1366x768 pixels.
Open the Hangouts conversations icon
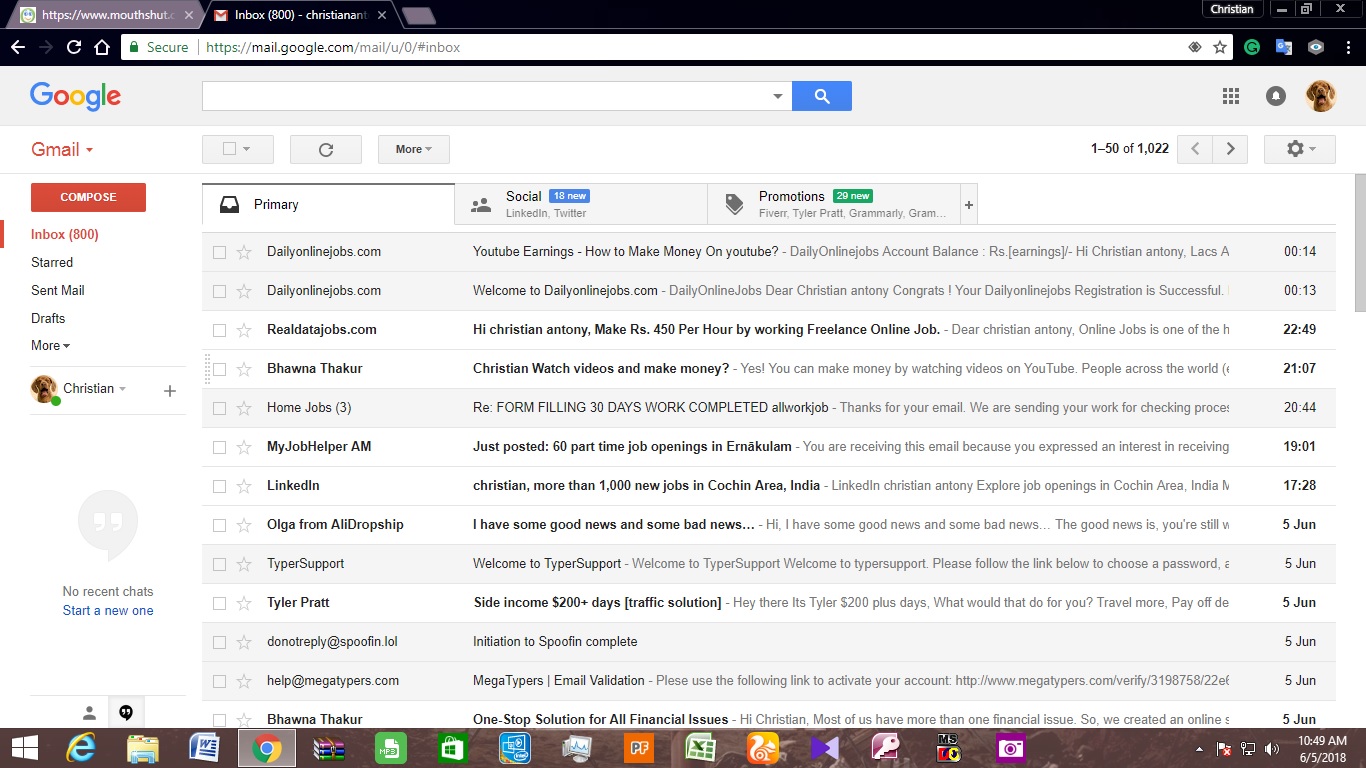point(126,712)
